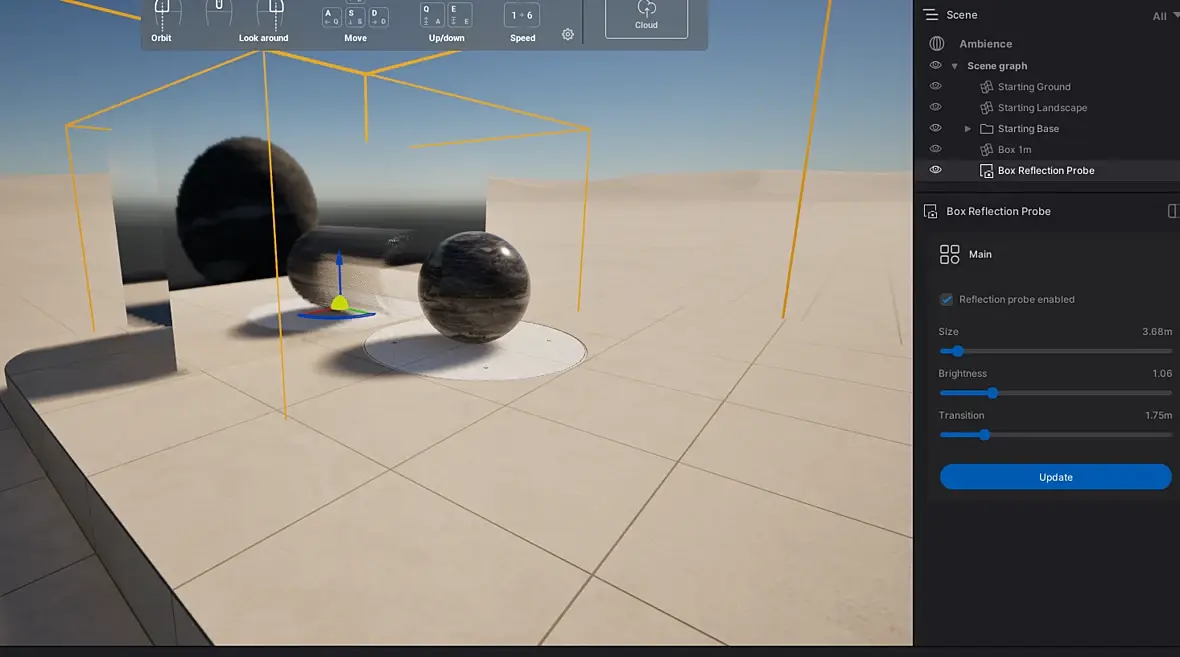Viewport: 1180px width, 657px height.
Task: Uncheck Reflection probe enabled checkbox
Action: pyautogui.click(x=947, y=300)
